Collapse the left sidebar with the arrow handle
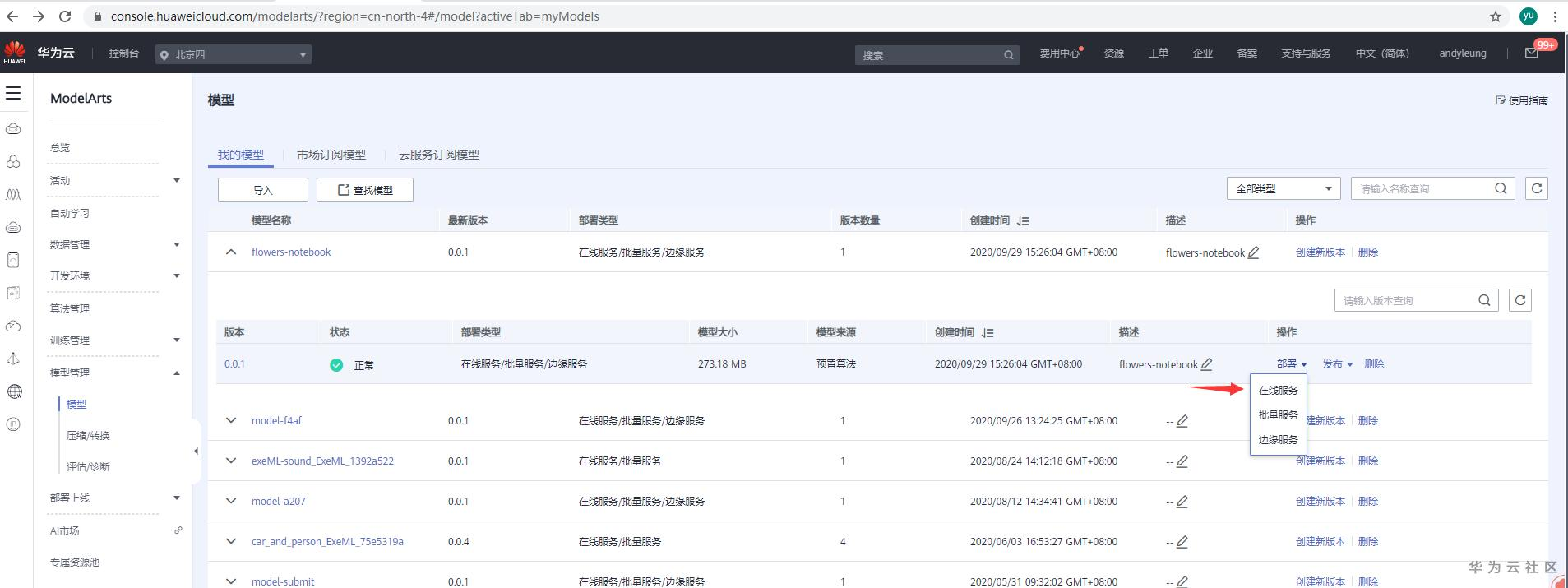Screen dimensions: 1568x588 click(x=196, y=451)
